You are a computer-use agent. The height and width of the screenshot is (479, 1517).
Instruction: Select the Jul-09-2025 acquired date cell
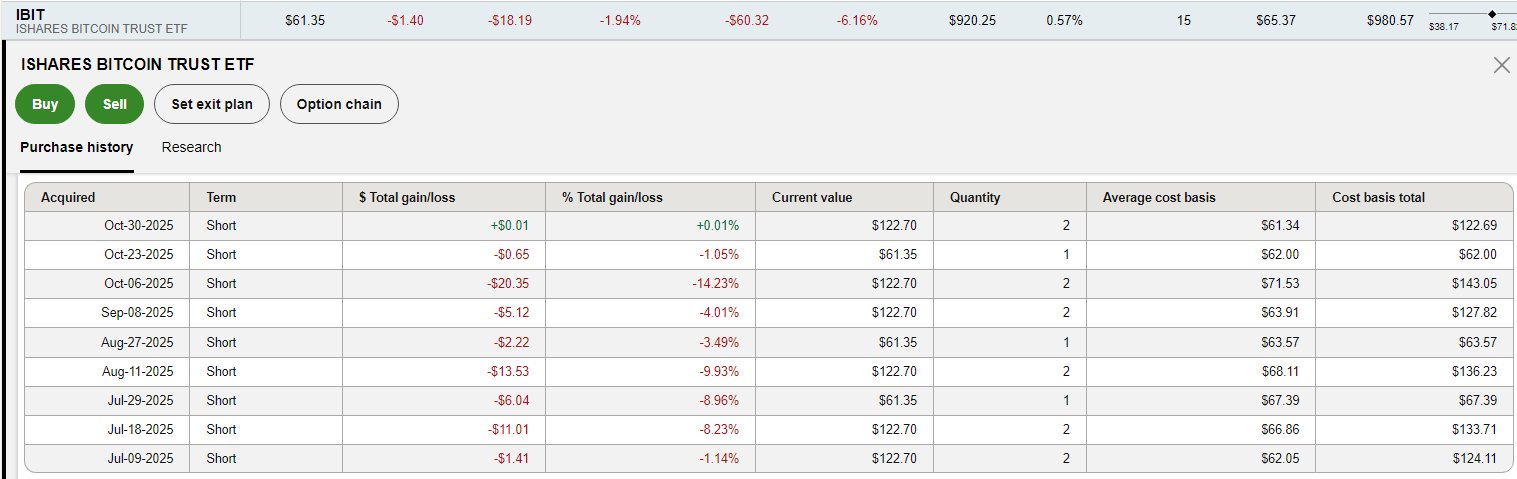139,459
